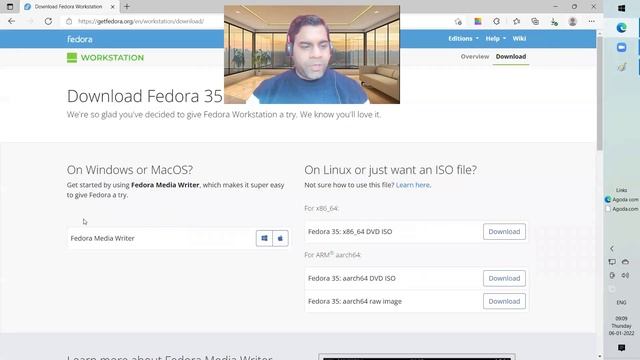This screenshot has height=360, width=640.
Task: Open a new browser tab
Action: coord(127,7)
